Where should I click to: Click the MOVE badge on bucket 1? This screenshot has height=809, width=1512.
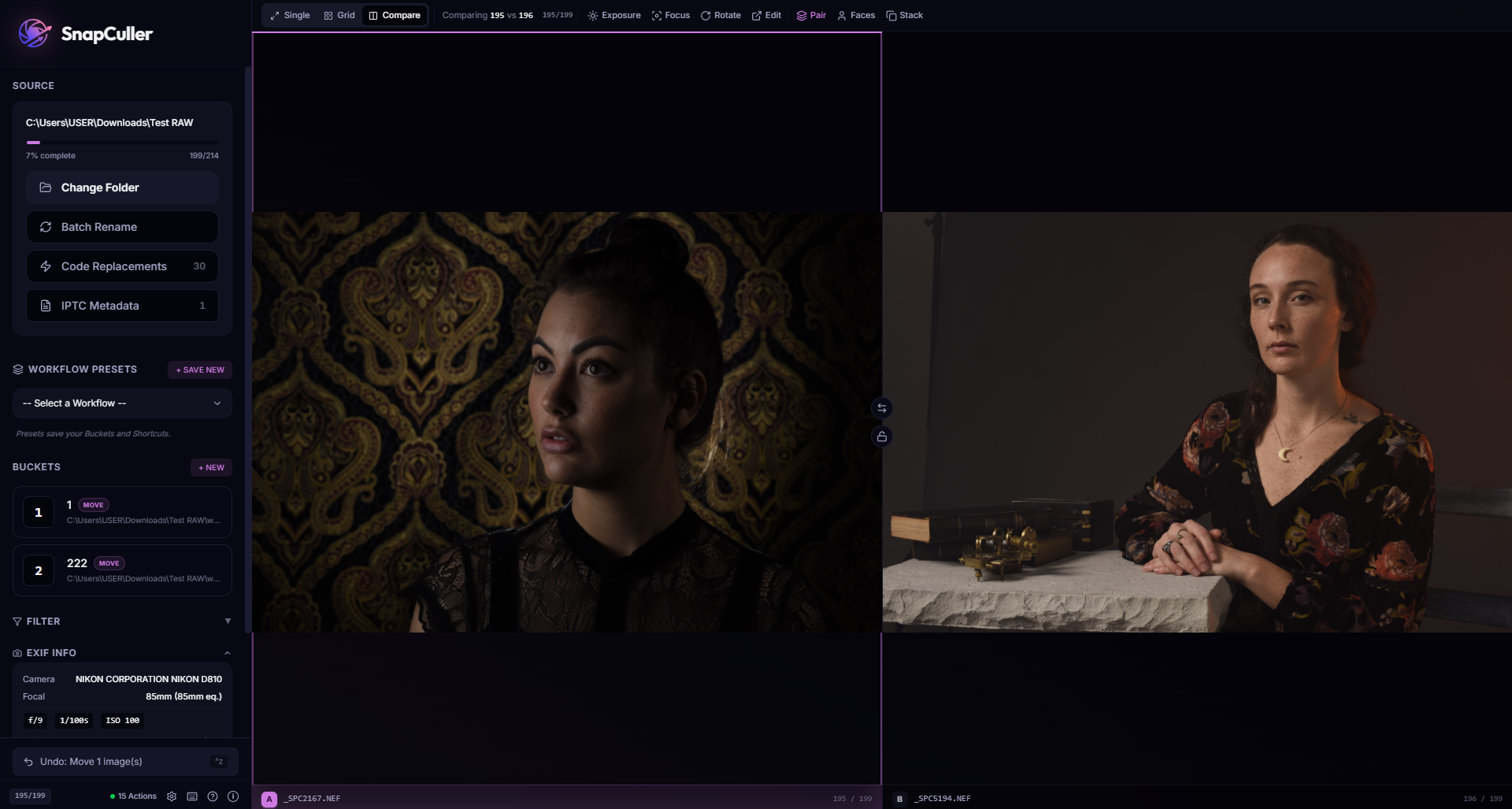coord(93,505)
